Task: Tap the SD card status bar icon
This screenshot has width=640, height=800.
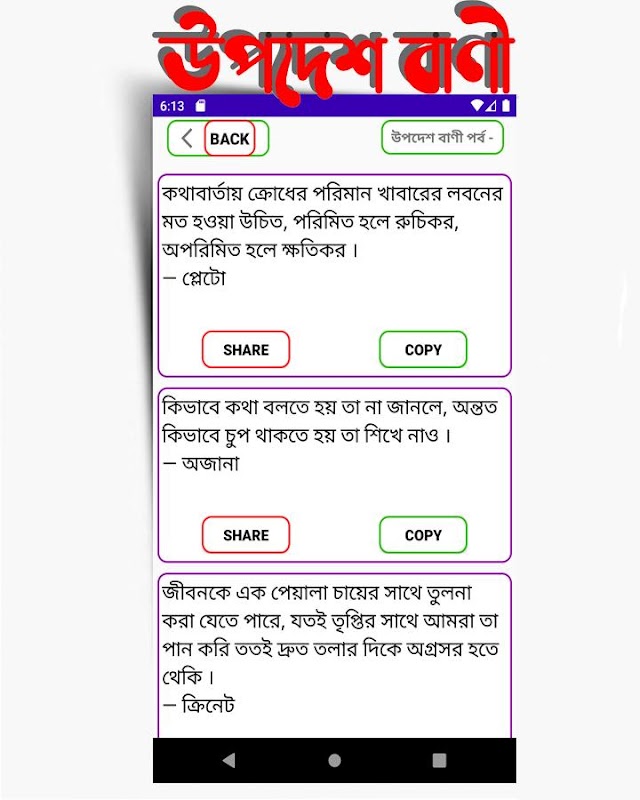Action: 201,106
